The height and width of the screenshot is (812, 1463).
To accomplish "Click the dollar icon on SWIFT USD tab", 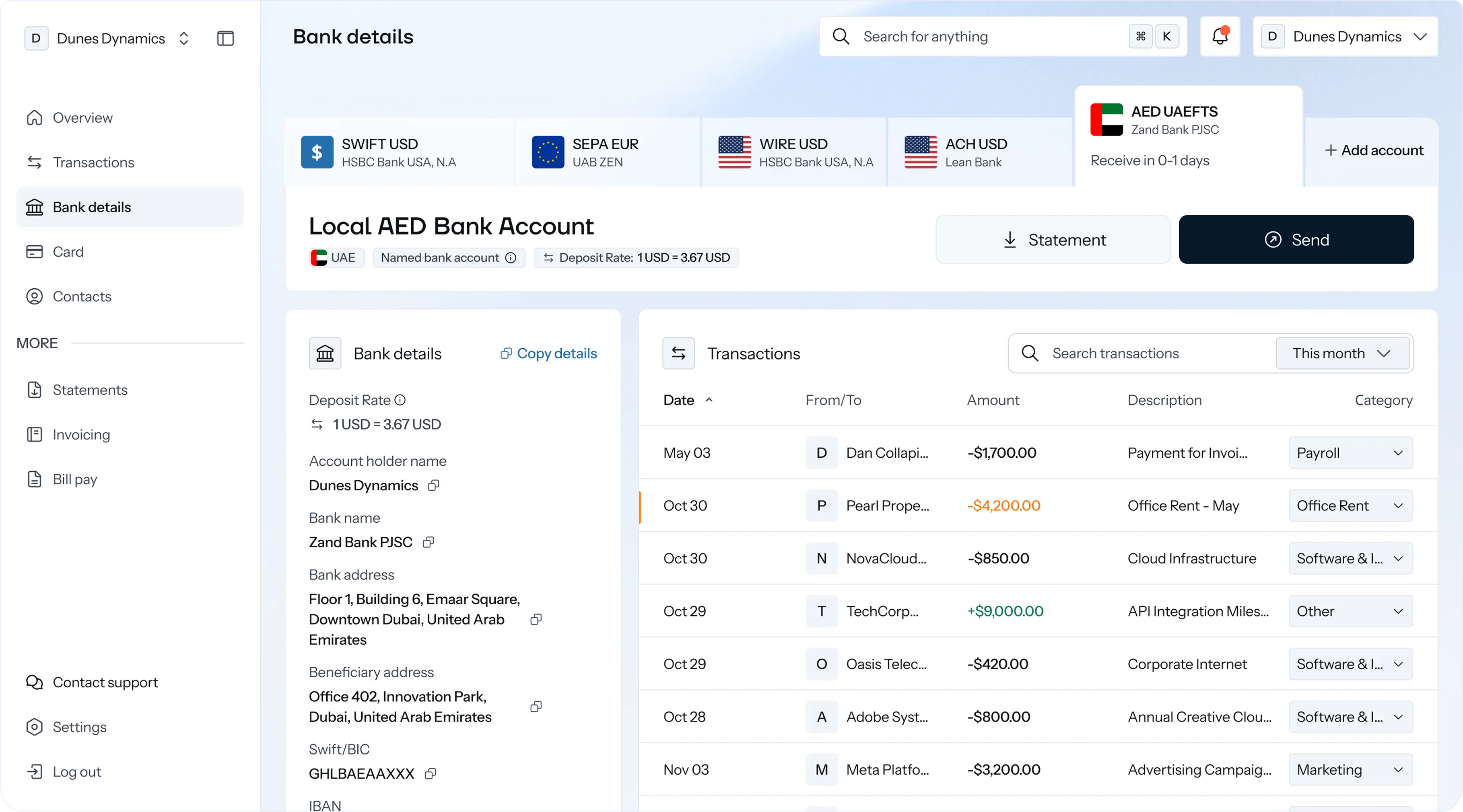I will [x=317, y=152].
